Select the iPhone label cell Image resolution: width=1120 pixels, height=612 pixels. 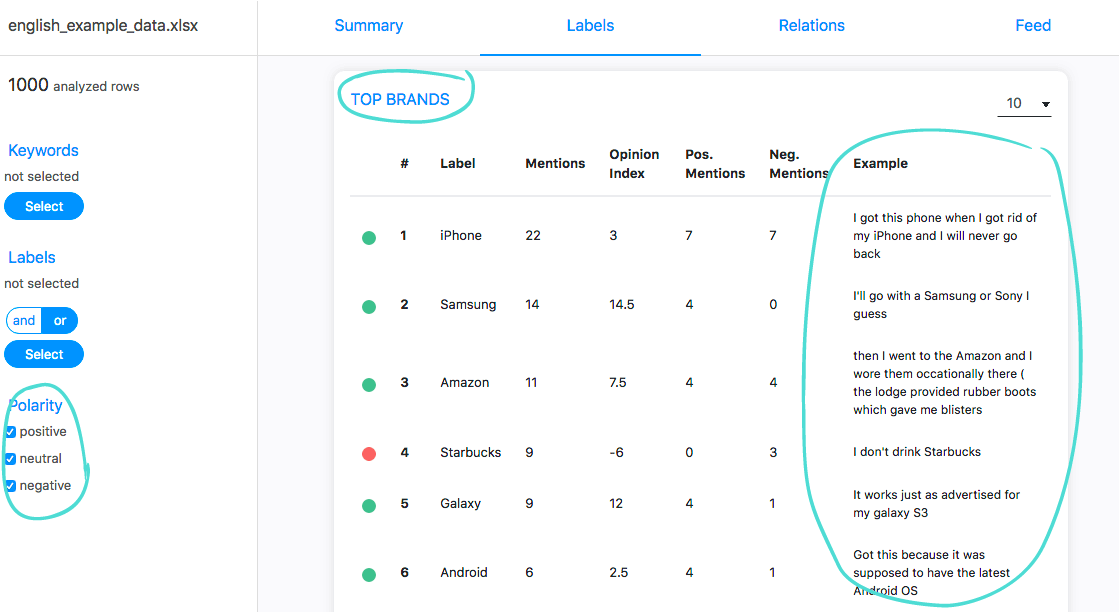[461, 236]
